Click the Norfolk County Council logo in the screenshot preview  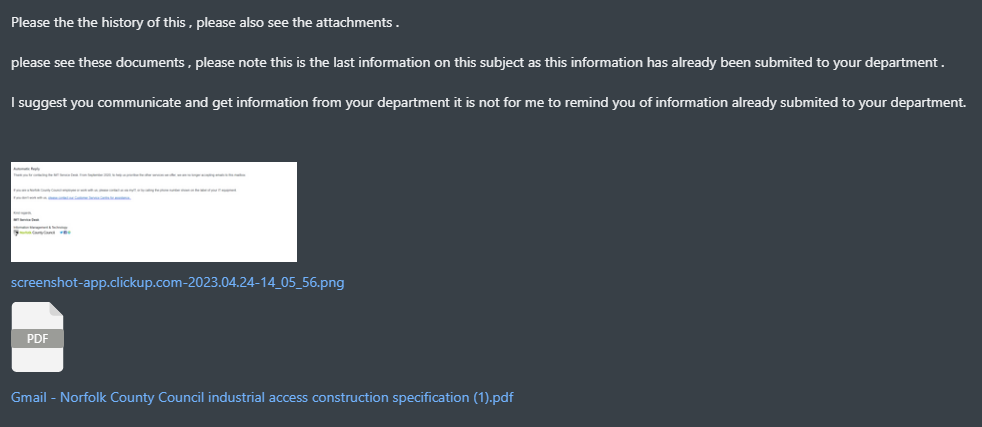[x=34, y=233]
